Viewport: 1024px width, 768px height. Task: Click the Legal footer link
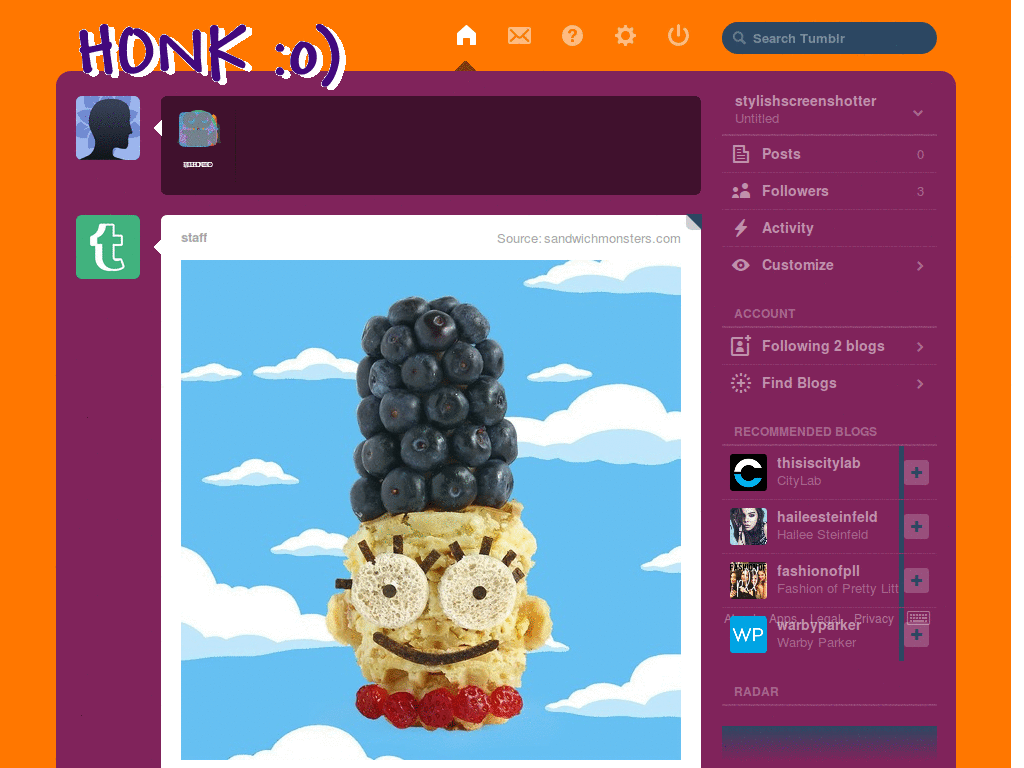(825, 619)
